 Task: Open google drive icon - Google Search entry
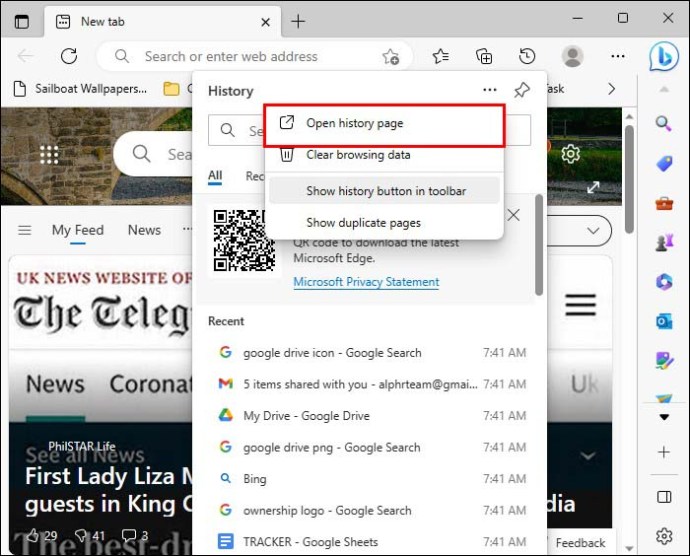tap(372, 353)
